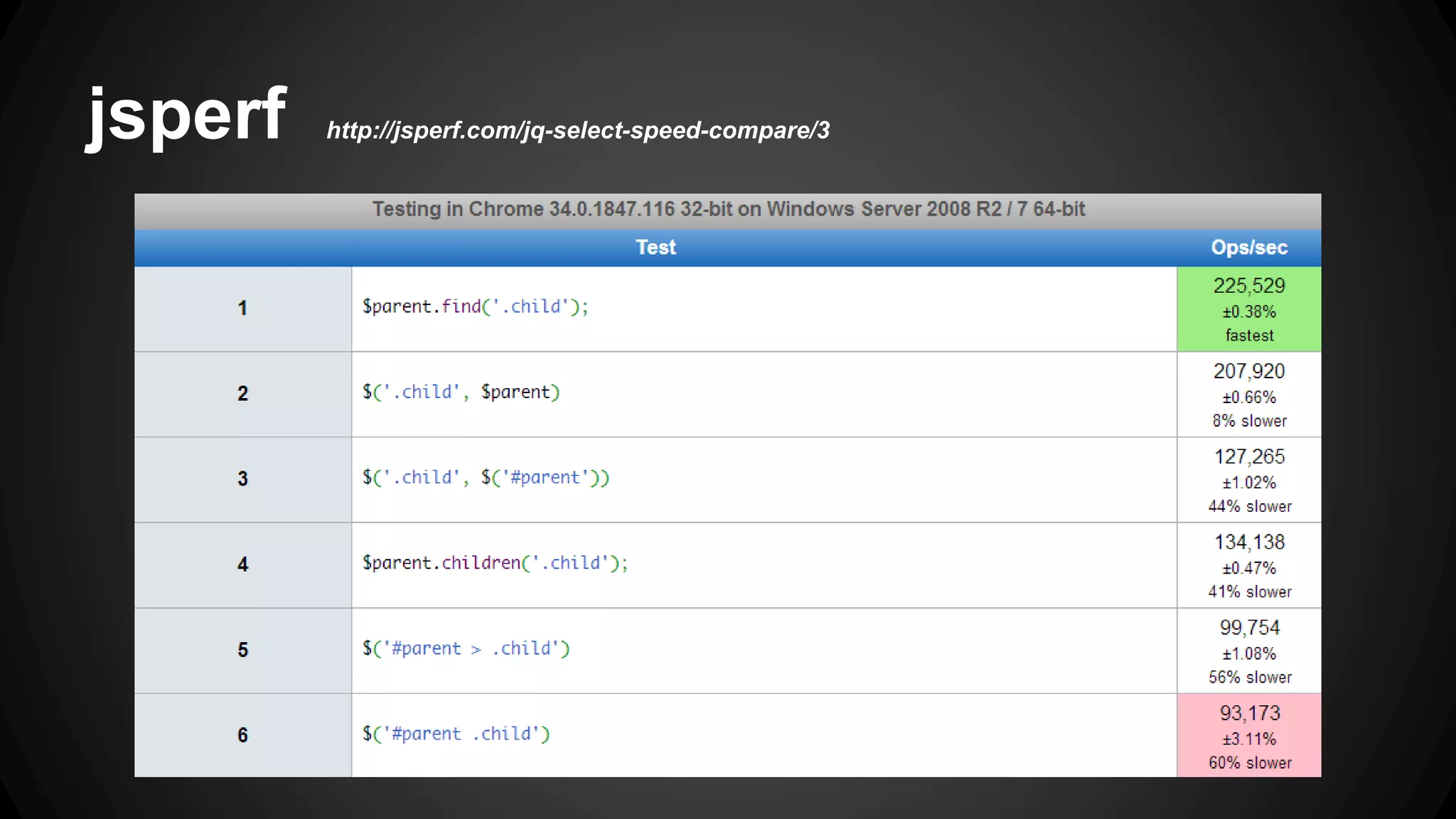Click the $('.child', $('#parent')) code
Image resolution: width=1456 pixels, height=819 pixels.
(486, 477)
